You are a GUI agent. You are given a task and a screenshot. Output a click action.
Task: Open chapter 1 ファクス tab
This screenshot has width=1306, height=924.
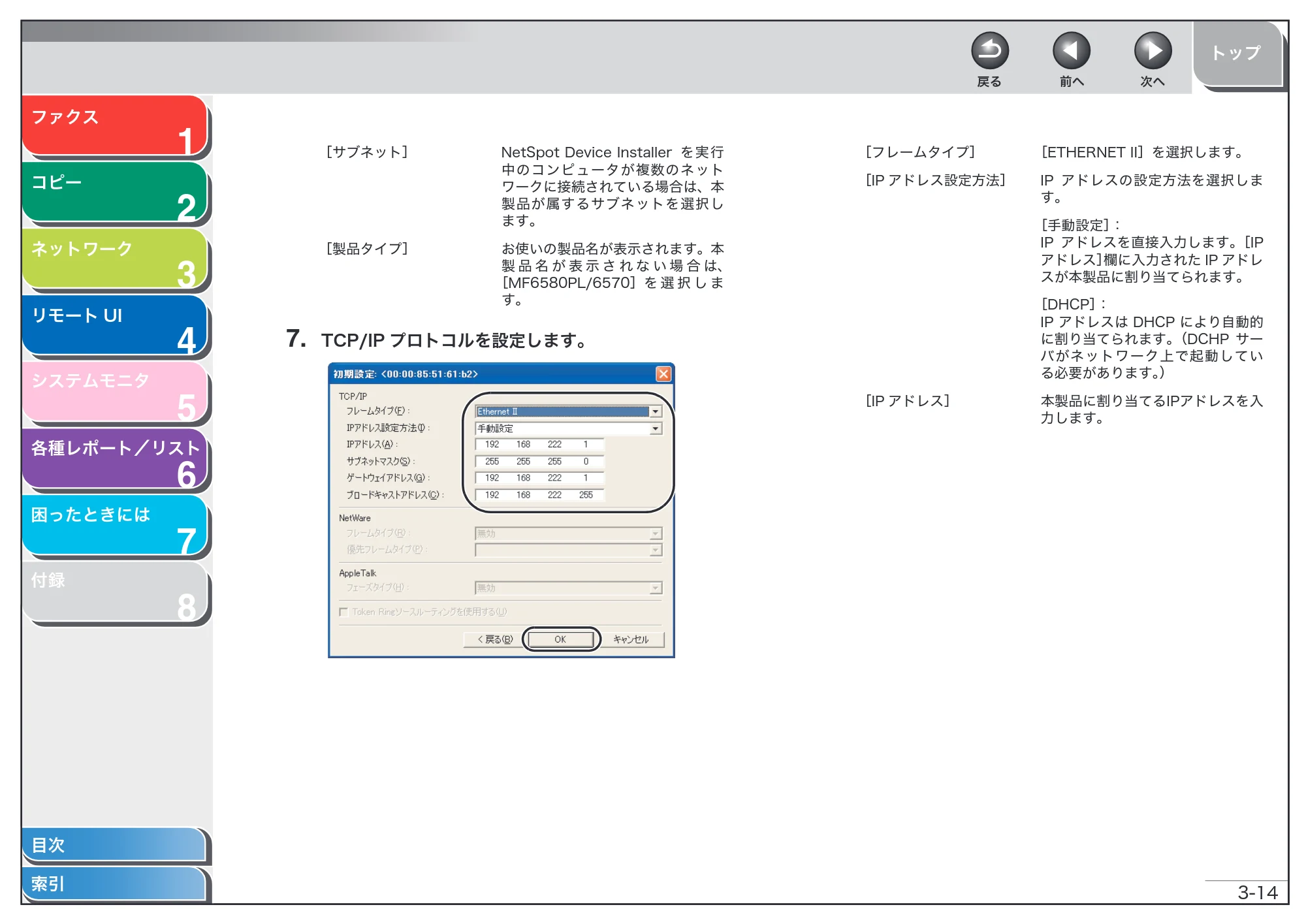tap(114, 125)
